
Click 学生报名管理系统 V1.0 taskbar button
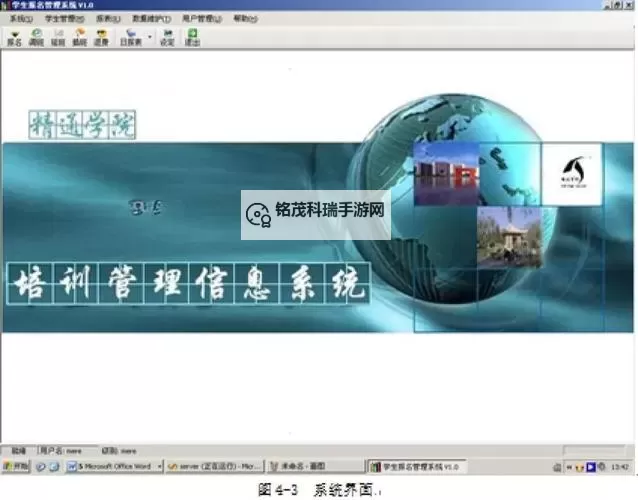click(x=416, y=467)
